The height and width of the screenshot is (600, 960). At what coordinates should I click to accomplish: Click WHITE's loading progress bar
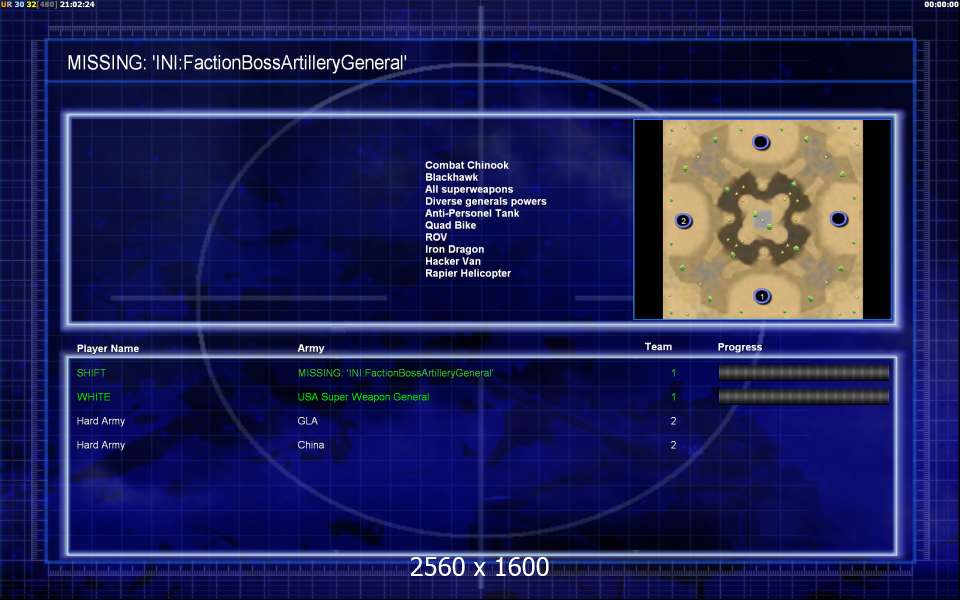(x=804, y=397)
